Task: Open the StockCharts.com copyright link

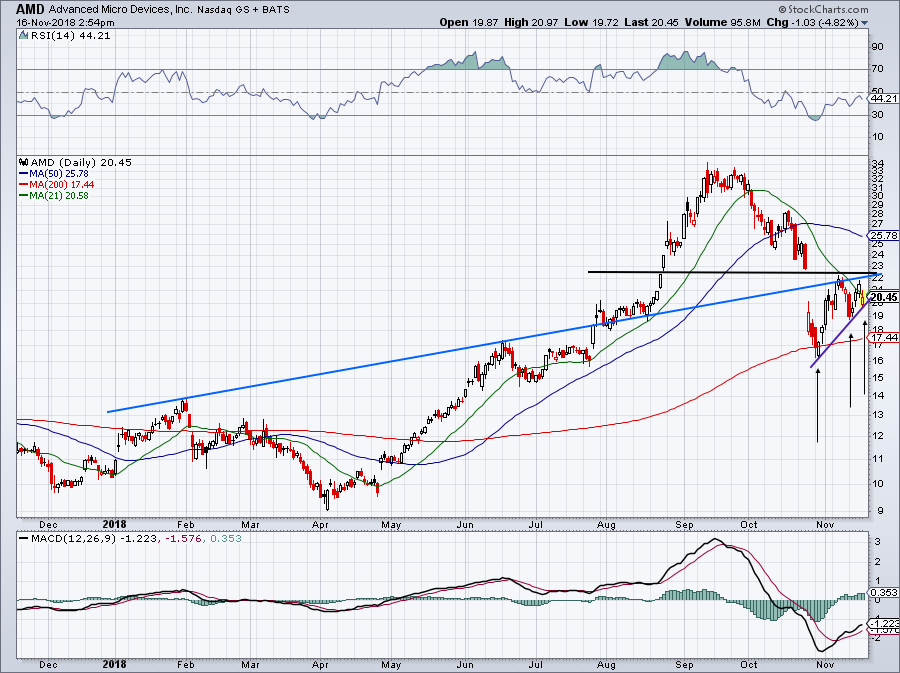Action: tap(824, 9)
